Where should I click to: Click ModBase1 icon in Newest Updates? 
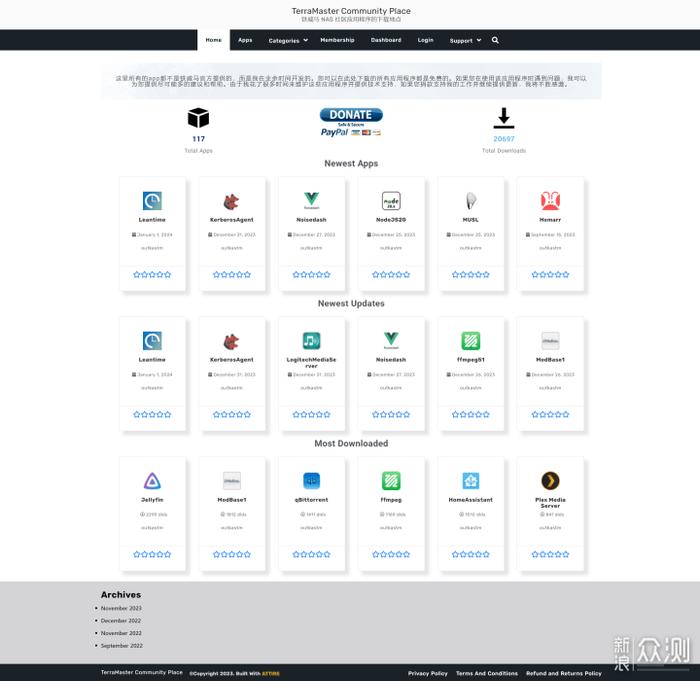point(550,341)
